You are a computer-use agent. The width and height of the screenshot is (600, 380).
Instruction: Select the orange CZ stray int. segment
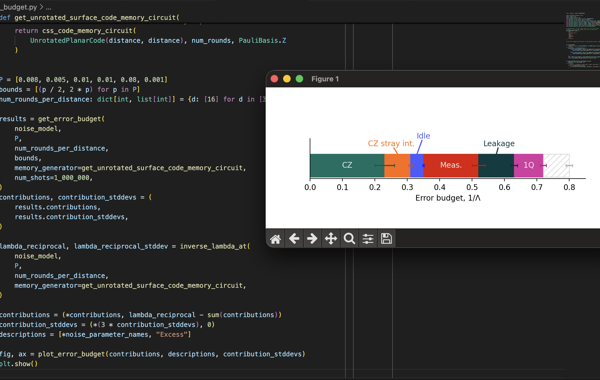tap(397, 165)
